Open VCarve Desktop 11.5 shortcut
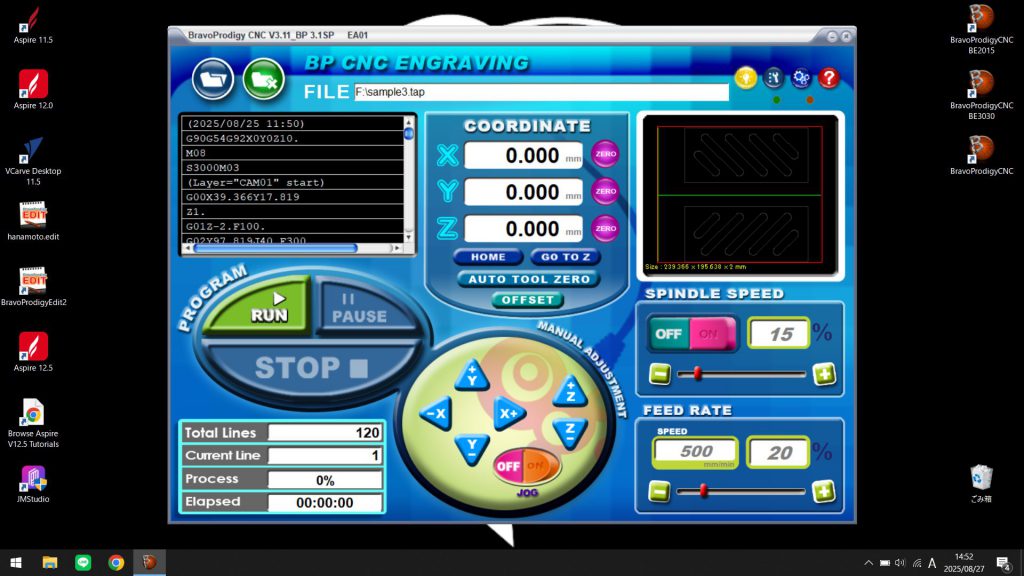The width and height of the screenshot is (1024, 576). click(33, 161)
